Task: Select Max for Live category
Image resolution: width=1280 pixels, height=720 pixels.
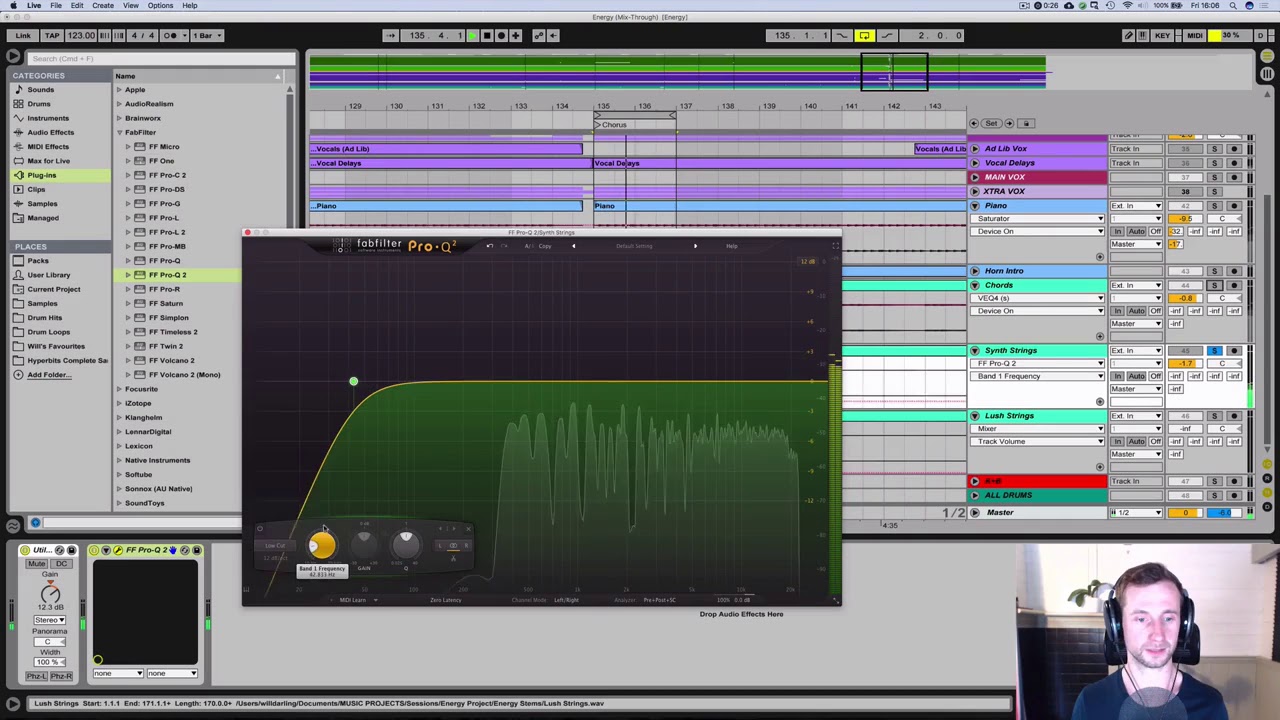Action: coord(48,161)
